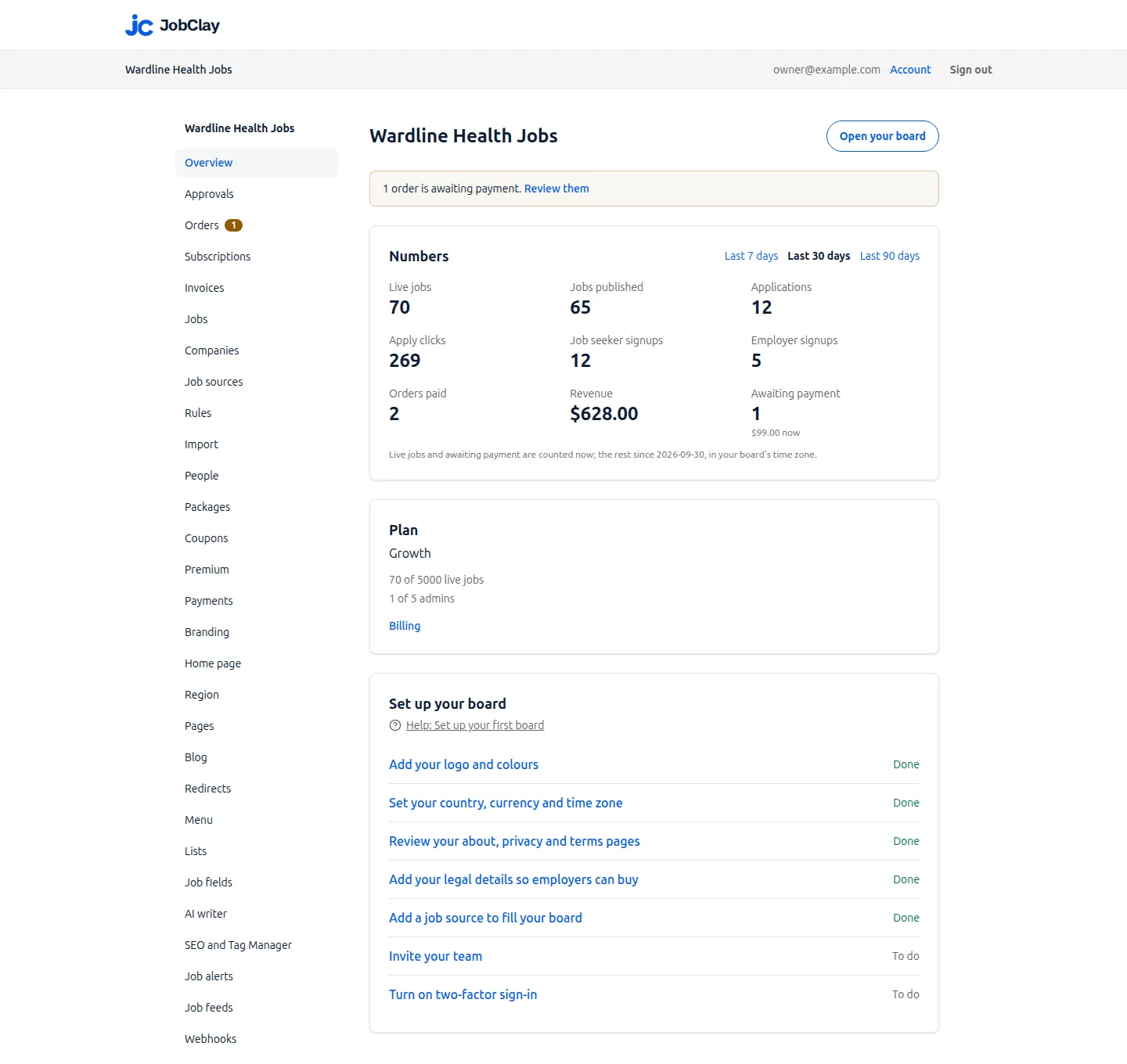The width and height of the screenshot is (1127, 1064).
Task: Open the Overview sidebar item
Action: (257, 163)
